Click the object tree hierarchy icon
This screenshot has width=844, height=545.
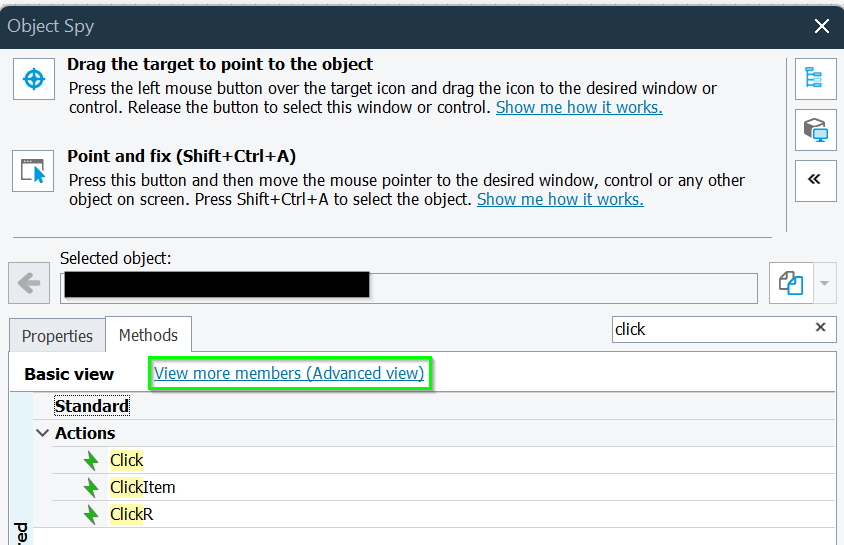pyautogui.click(x=815, y=79)
